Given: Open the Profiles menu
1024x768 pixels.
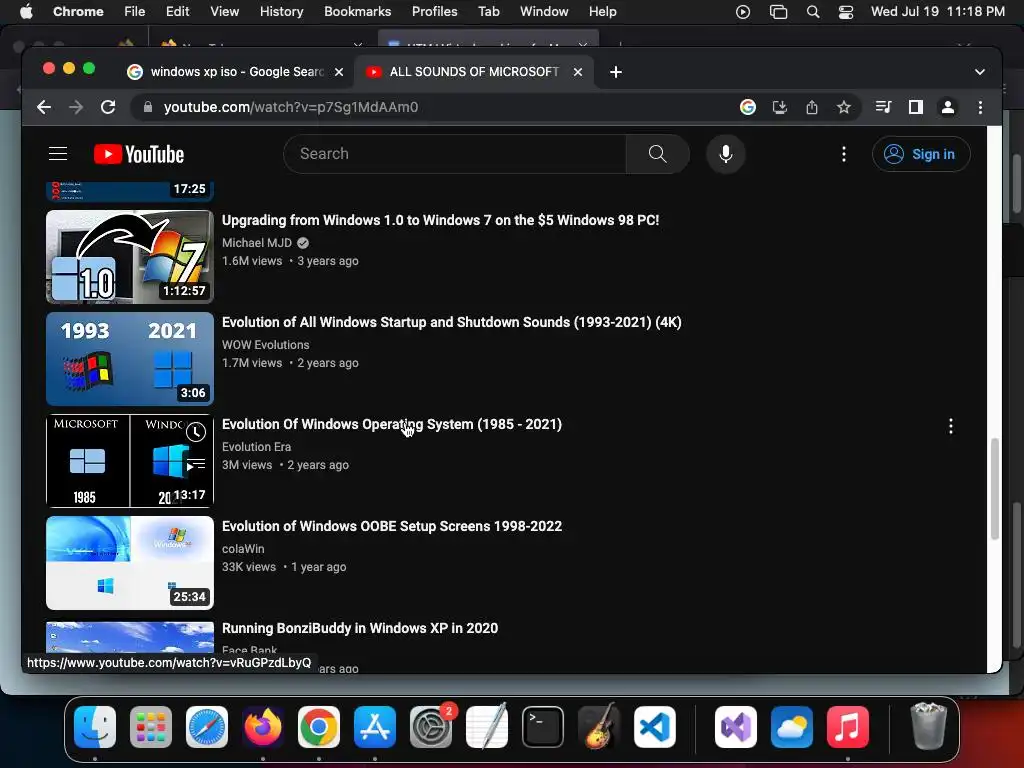Looking at the screenshot, I should click(x=434, y=11).
